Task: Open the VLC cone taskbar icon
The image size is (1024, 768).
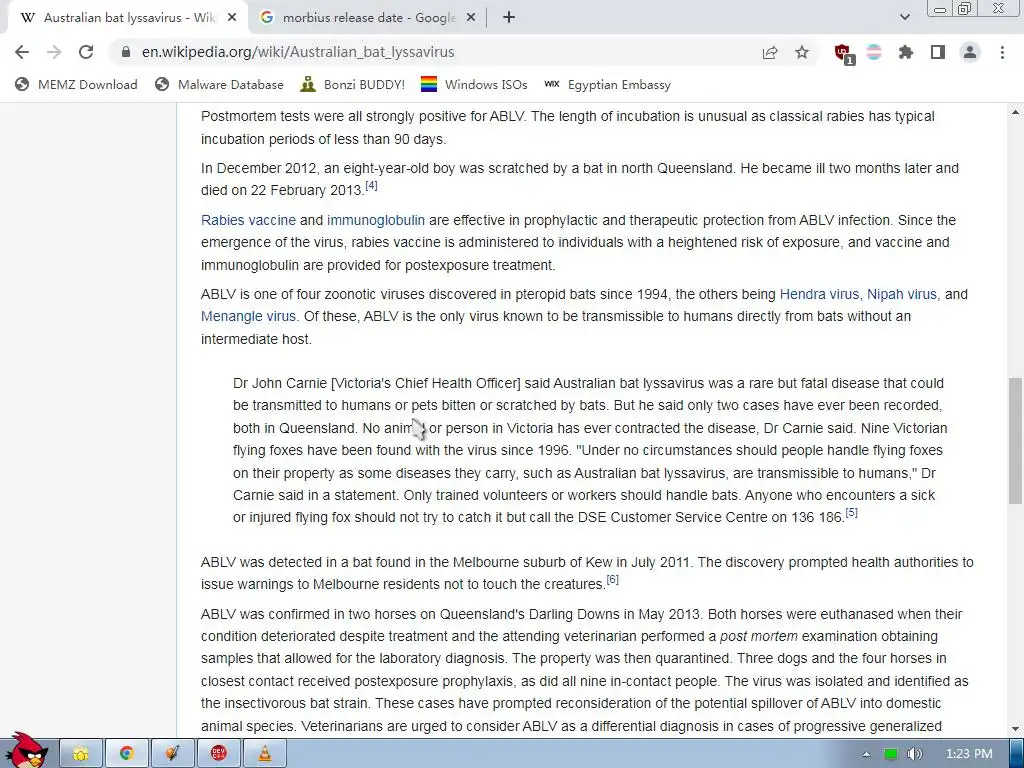Action: click(x=265, y=754)
